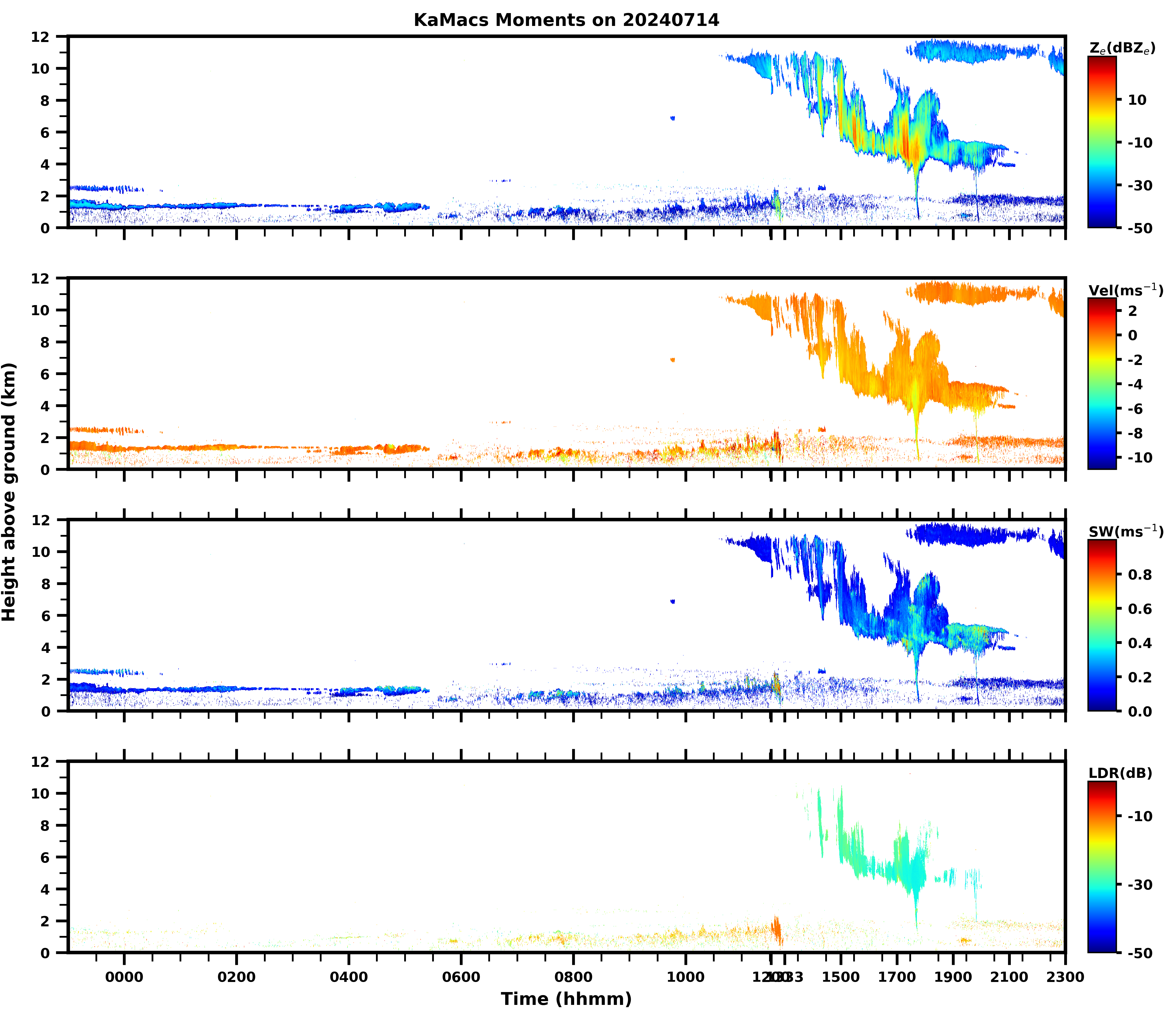Click the Vel(ms-1) colorbar label
The height and width of the screenshot is (1021, 1176).
[x=1125, y=290]
